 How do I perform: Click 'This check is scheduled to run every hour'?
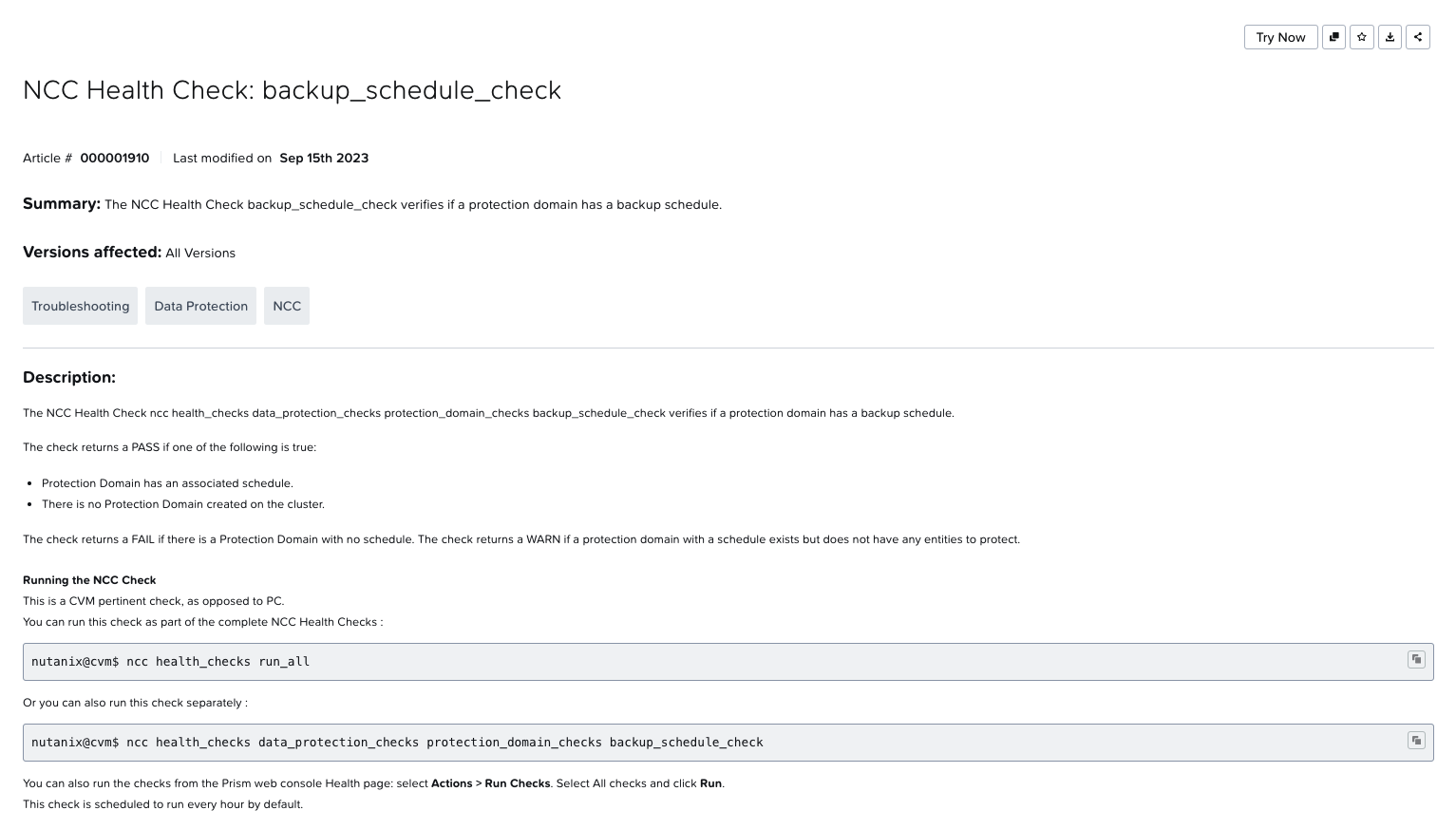coord(162,804)
